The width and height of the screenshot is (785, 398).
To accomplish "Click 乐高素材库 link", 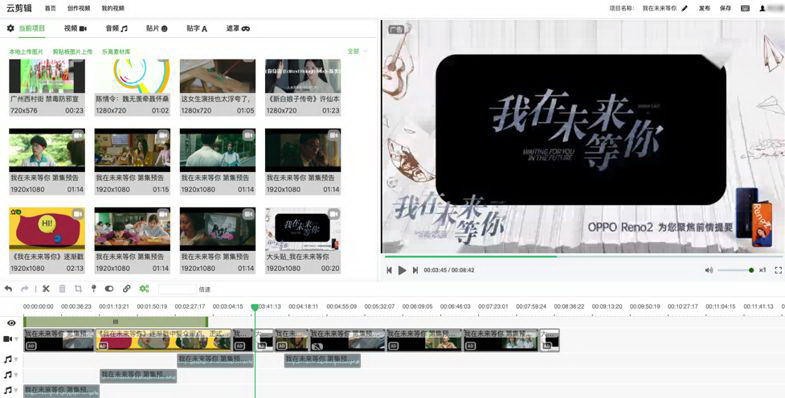I will coord(116,52).
